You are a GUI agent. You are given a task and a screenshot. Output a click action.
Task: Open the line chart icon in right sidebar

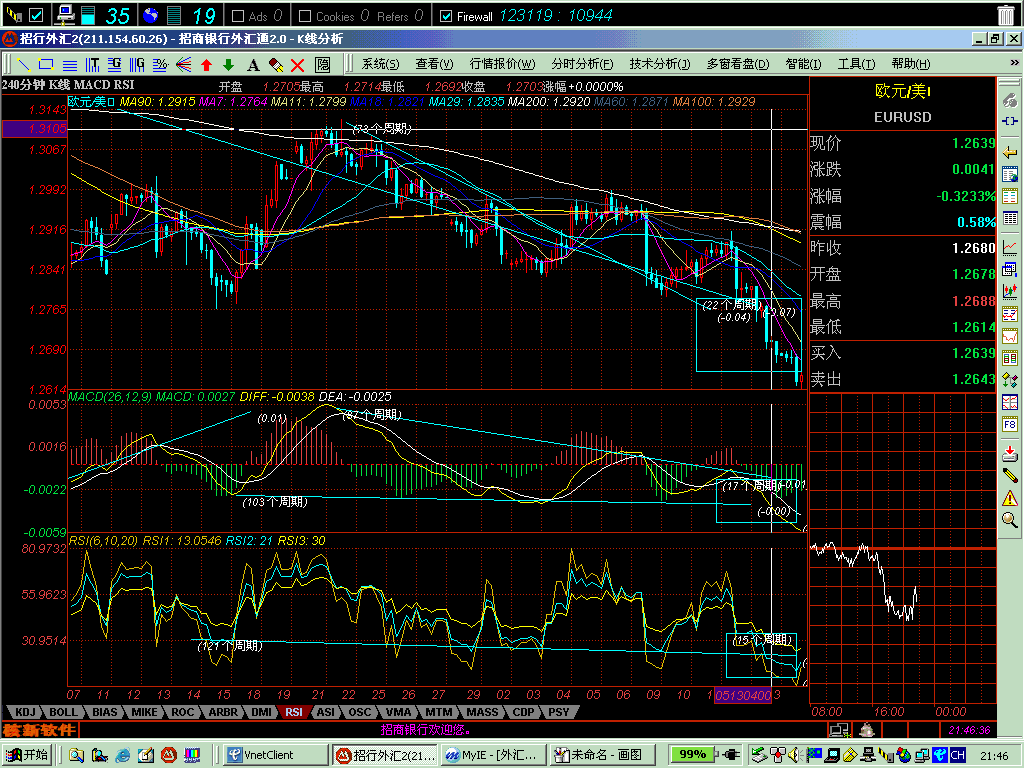tap(1010, 248)
